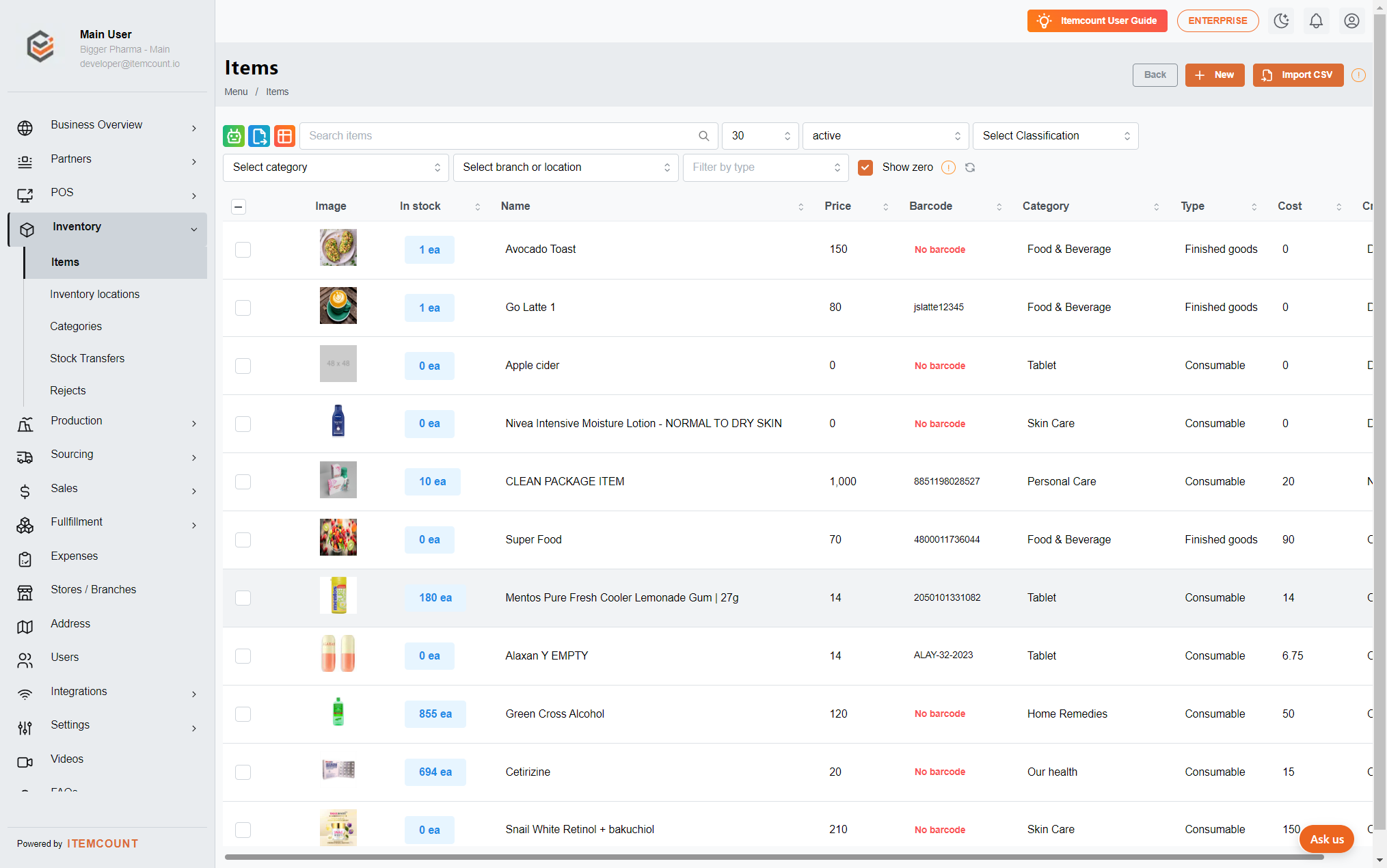
Task: Toggle dark mode moon icon
Action: tap(1281, 21)
